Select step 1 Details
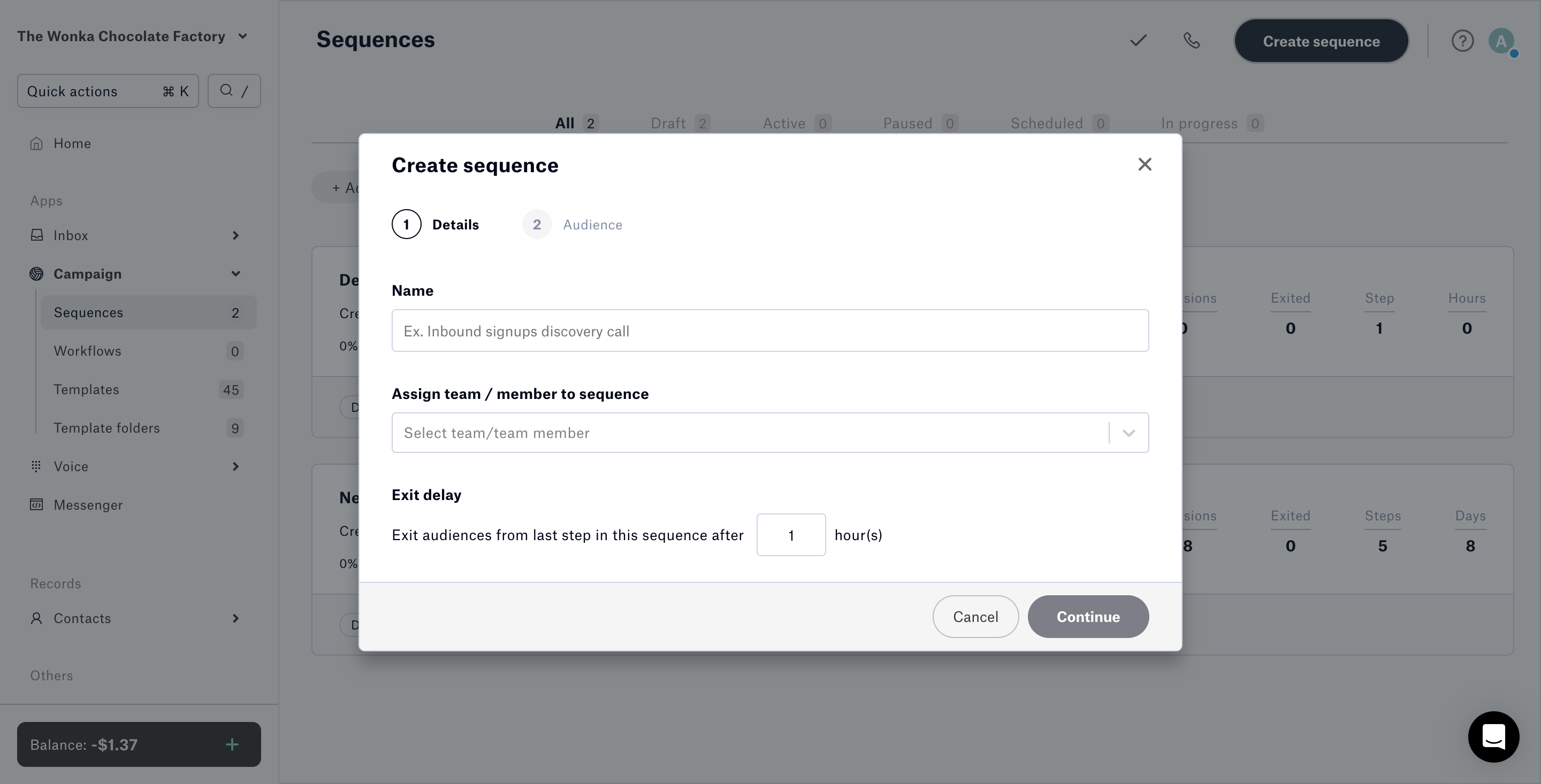Screen dimensions: 1541x784 click(x=436, y=224)
